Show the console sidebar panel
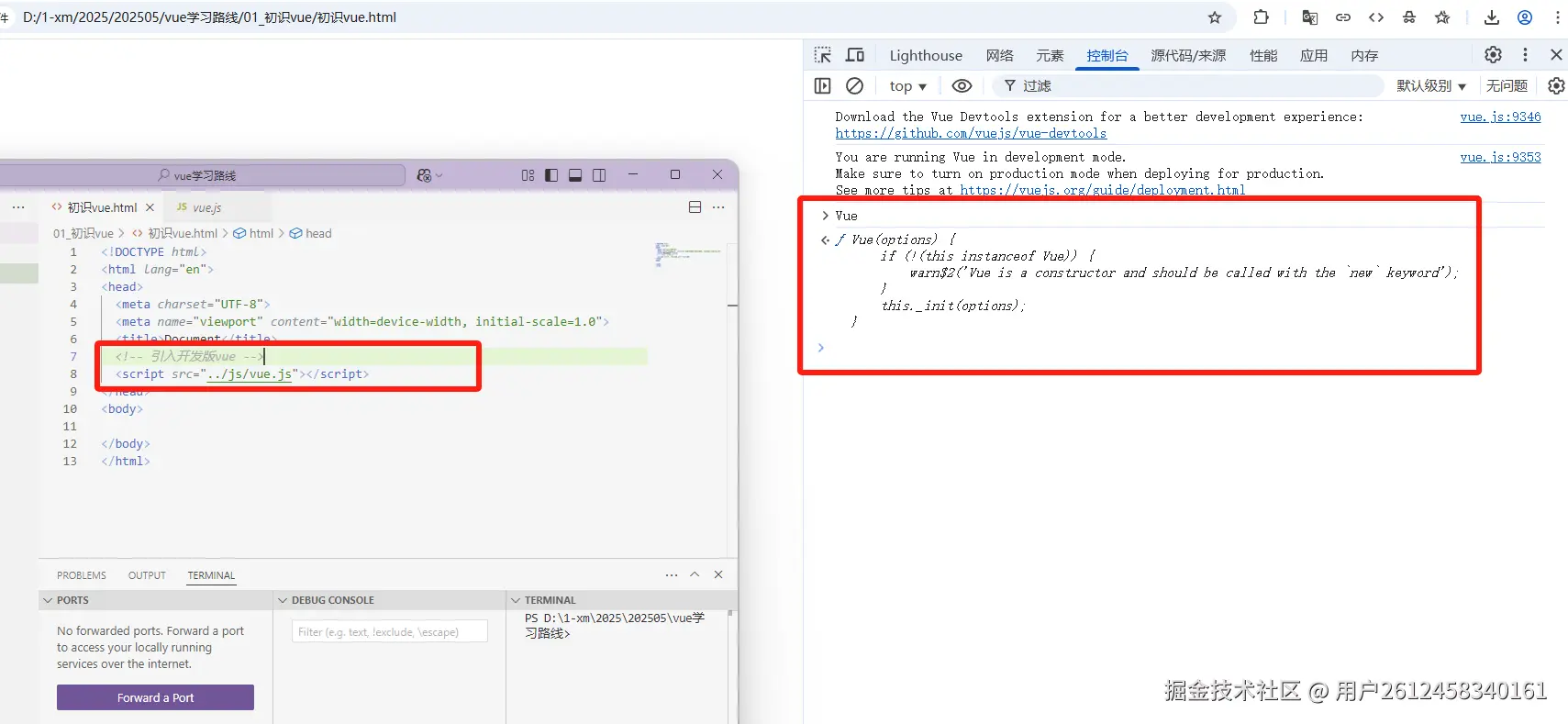The height and width of the screenshot is (724, 1568). coord(823,85)
